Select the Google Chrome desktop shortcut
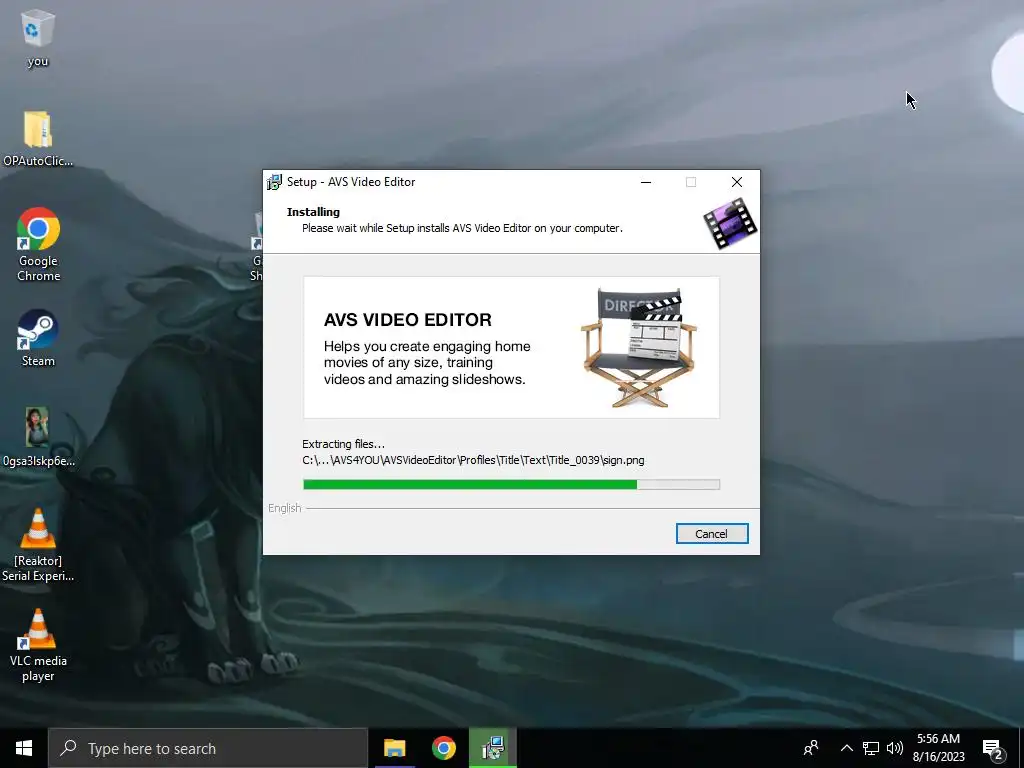Image resolution: width=1024 pixels, height=768 pixels. [x=39, y=244]
